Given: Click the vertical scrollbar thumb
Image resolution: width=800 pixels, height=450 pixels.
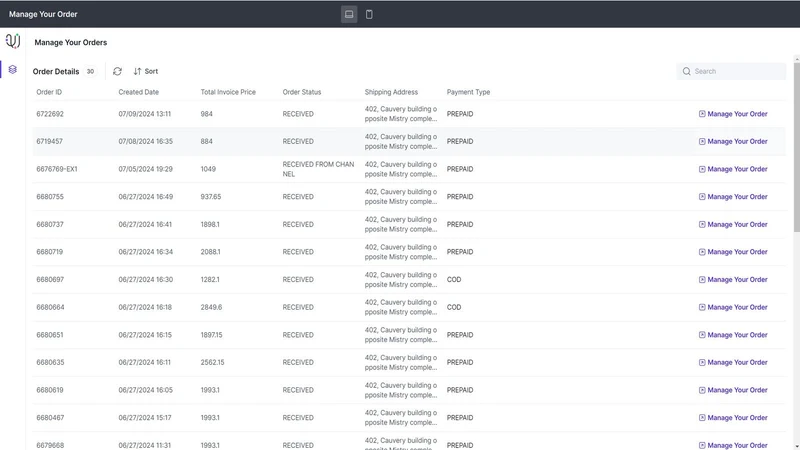Looking at the screenshot, I should tap(796, 148).
